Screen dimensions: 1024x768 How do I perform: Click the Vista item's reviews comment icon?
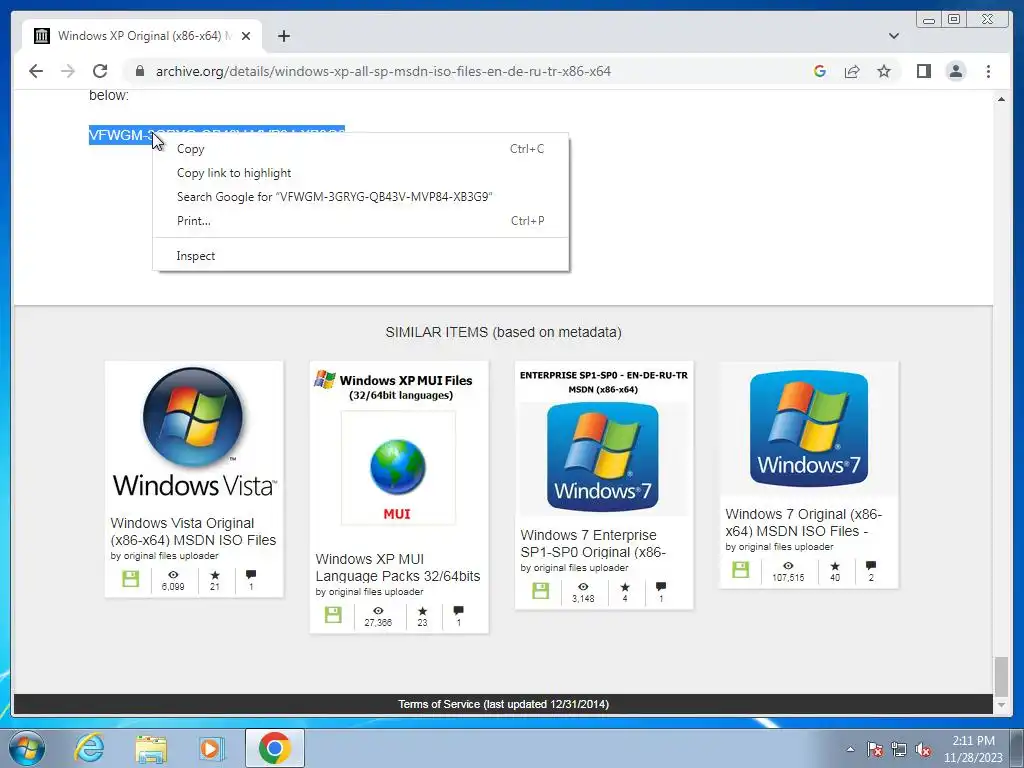(x=251, y=575)
